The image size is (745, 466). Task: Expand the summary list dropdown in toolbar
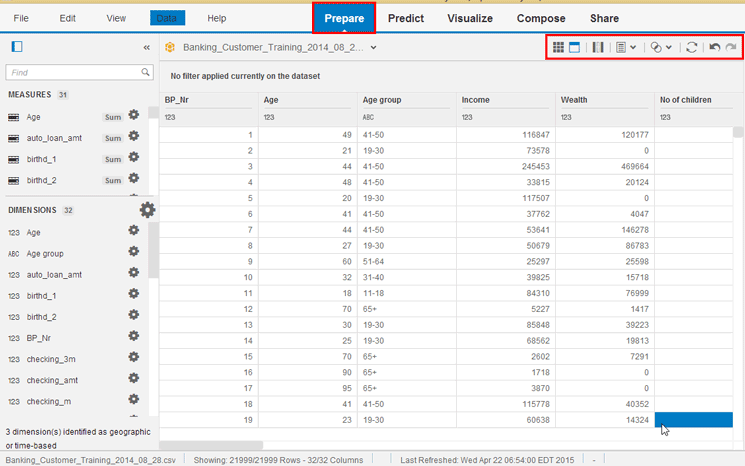pyautogui.click(x=626, y=47)
